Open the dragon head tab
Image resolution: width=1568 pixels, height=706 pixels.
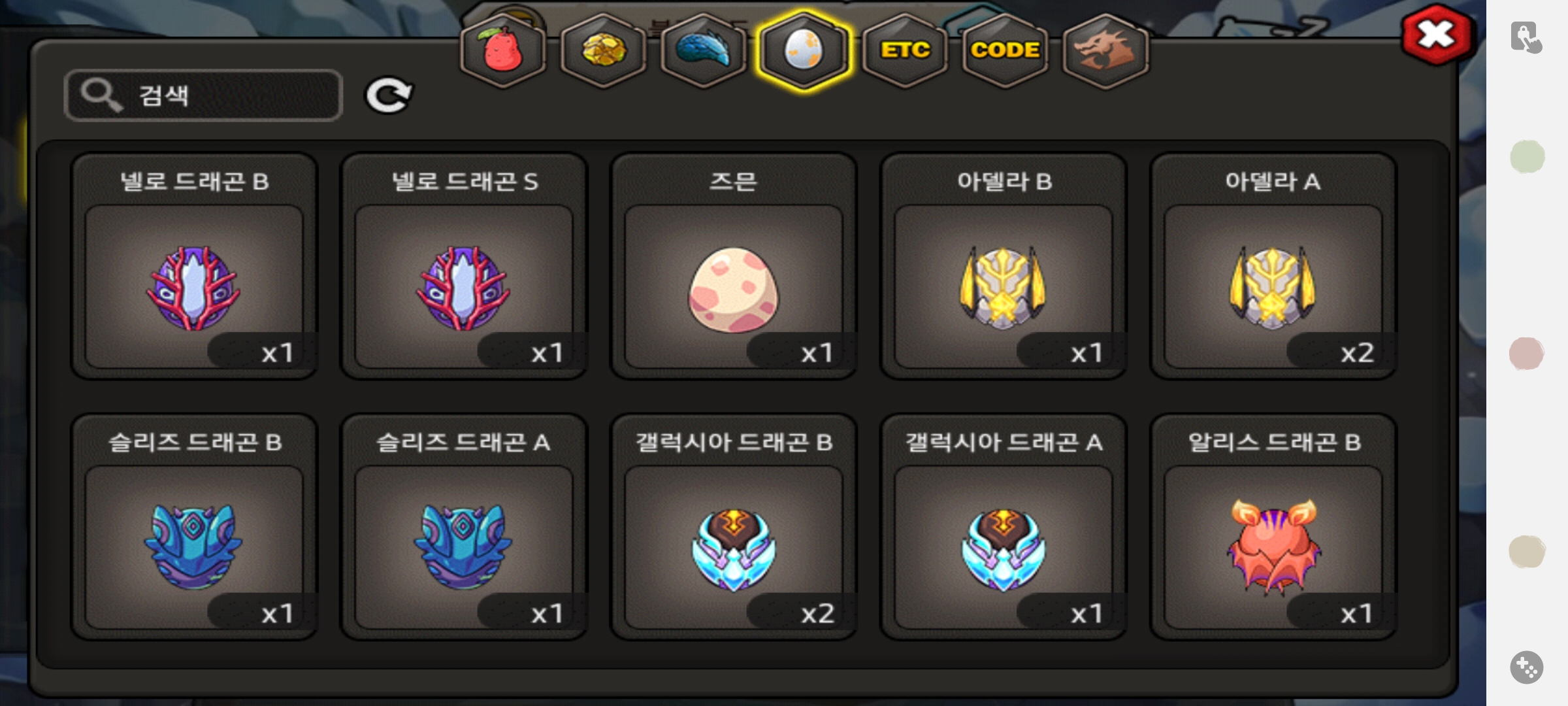(1105, 50)
